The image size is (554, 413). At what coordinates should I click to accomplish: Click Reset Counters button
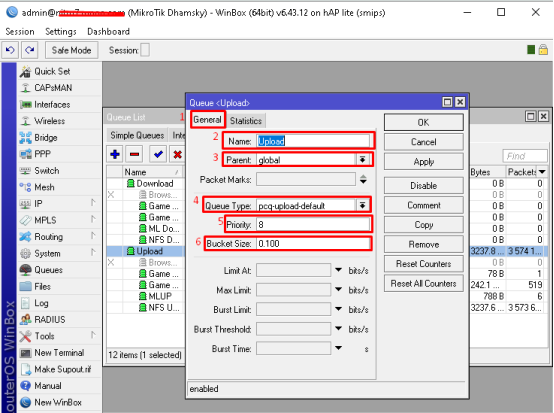coord(424,264)
